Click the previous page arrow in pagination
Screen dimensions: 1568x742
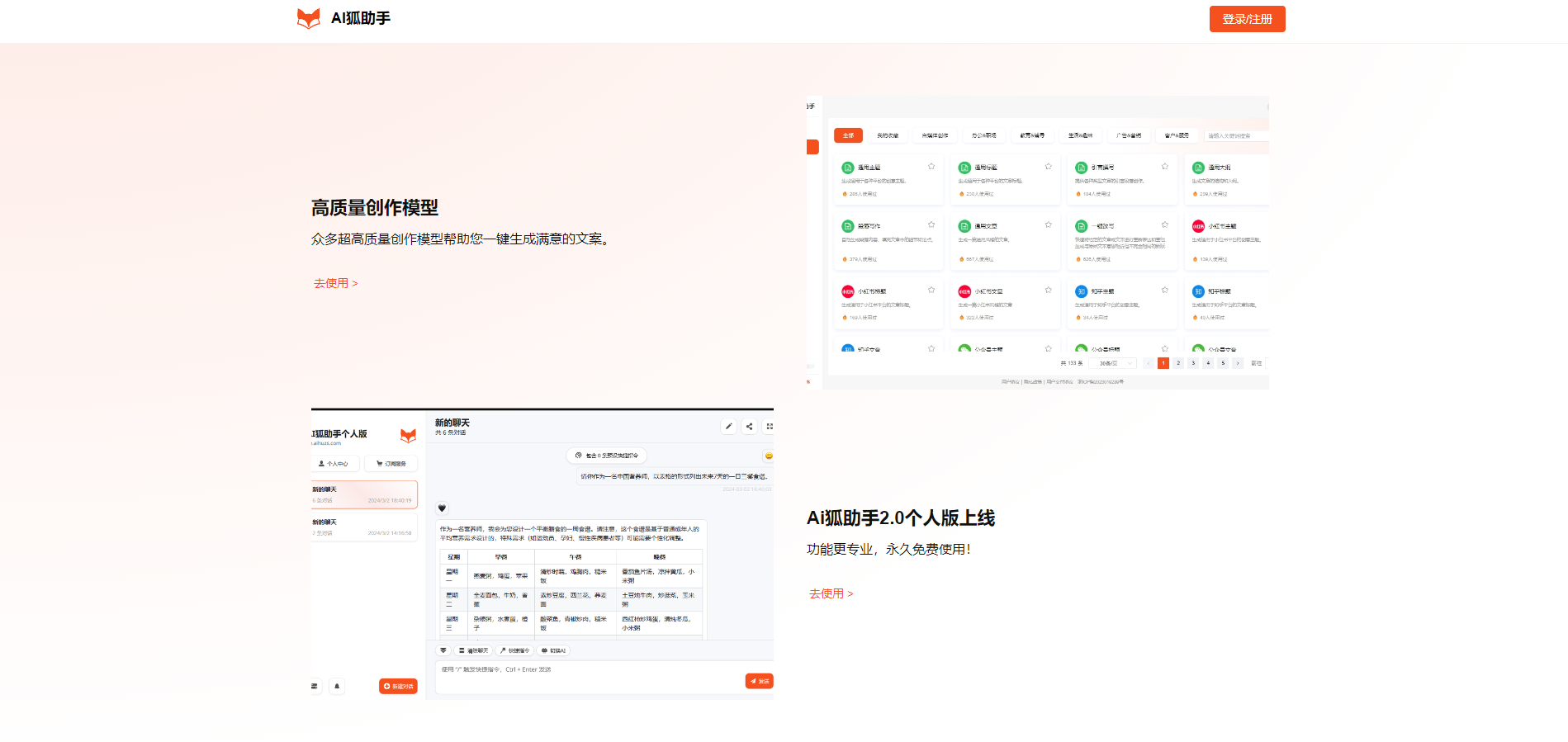coord(1149,363)
